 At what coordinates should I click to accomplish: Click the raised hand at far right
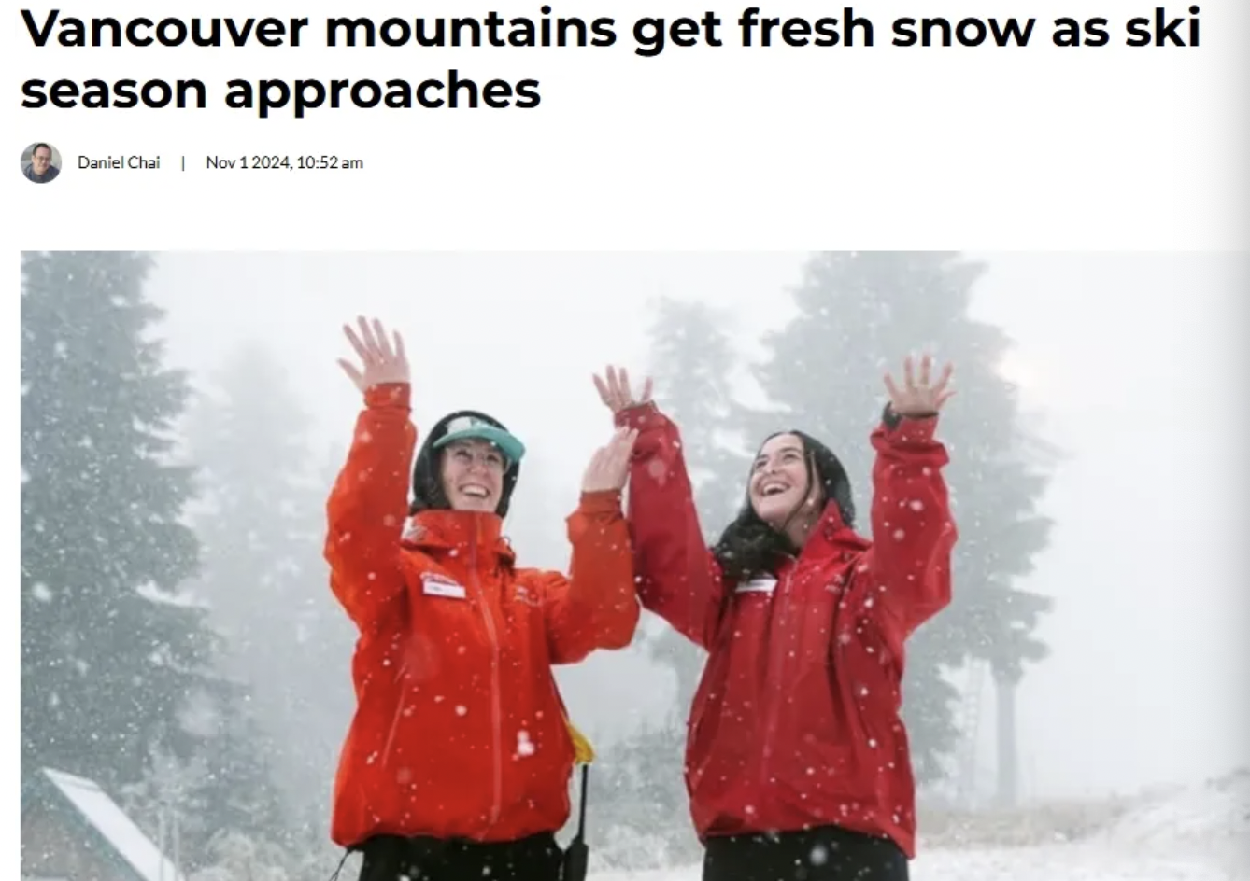point(918,385)
